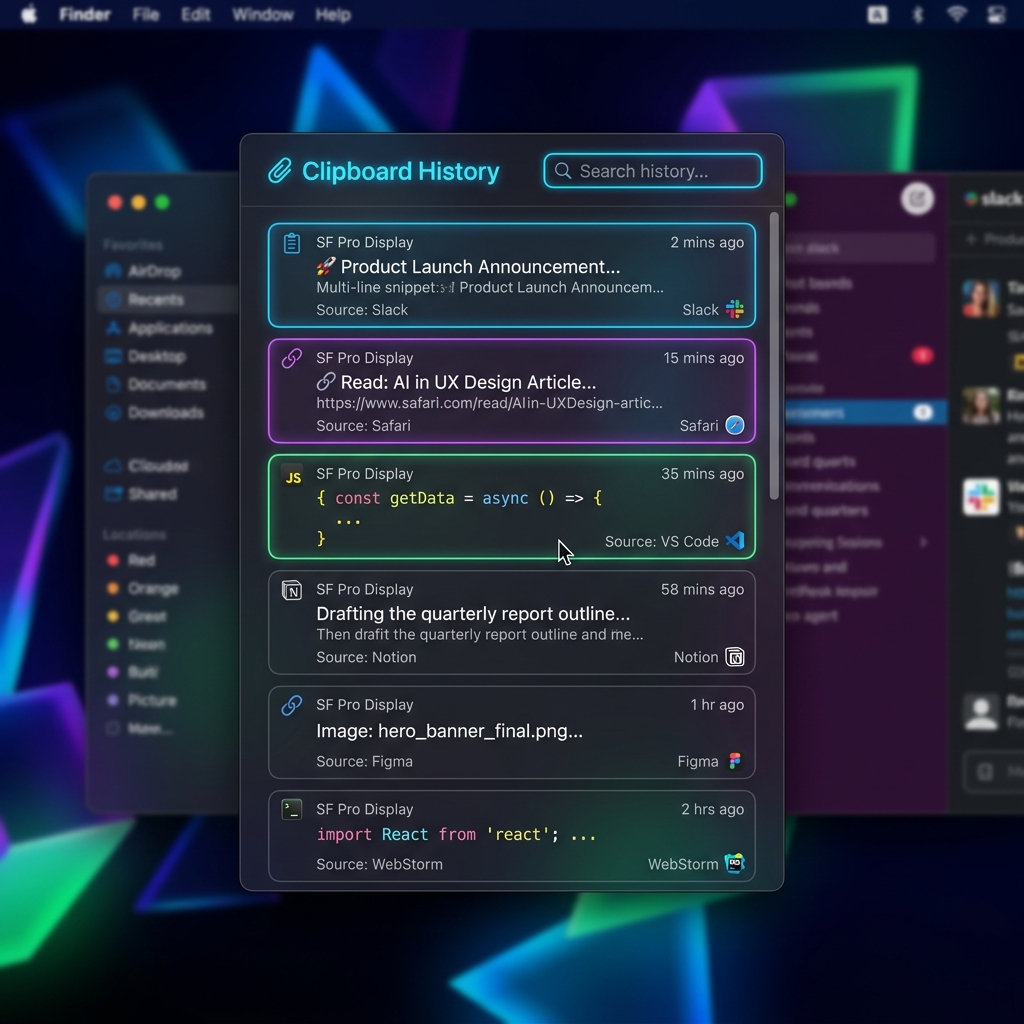The image size is (1024, 1024).
Task: Select the Read: AI in UX Design Article title
Action: (x=456, y=382)
